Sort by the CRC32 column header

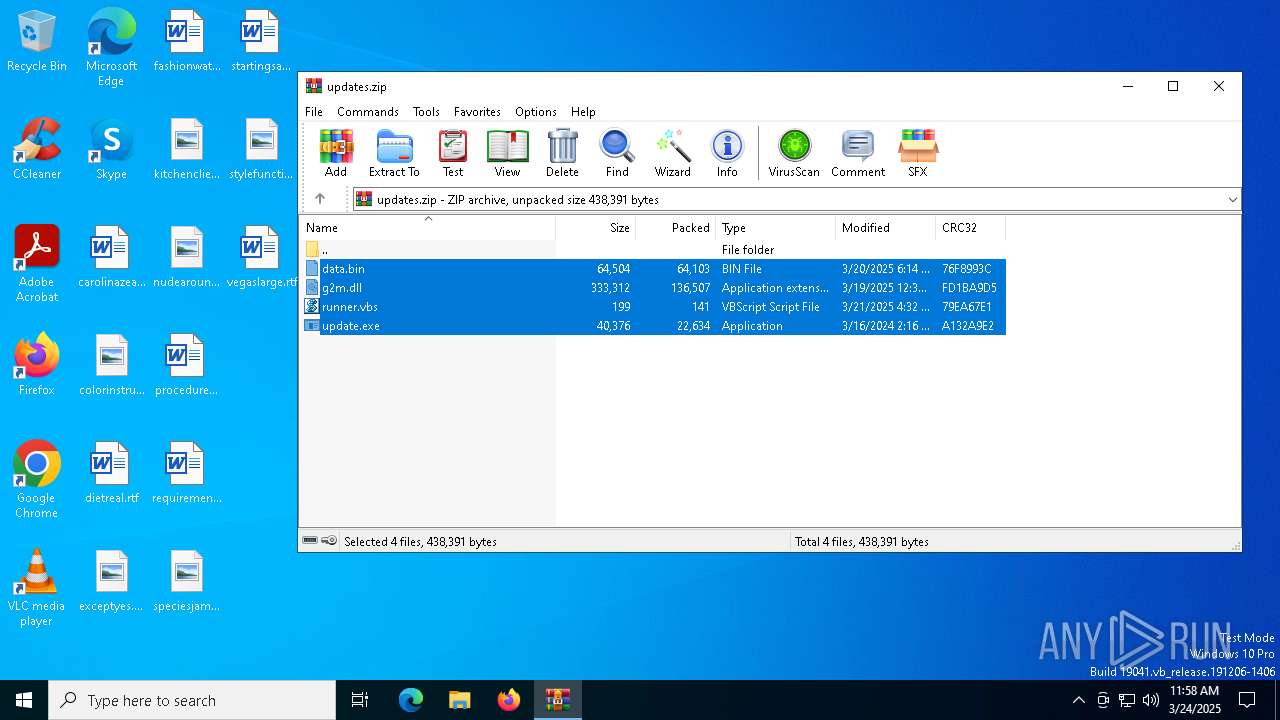click(971, 228)
